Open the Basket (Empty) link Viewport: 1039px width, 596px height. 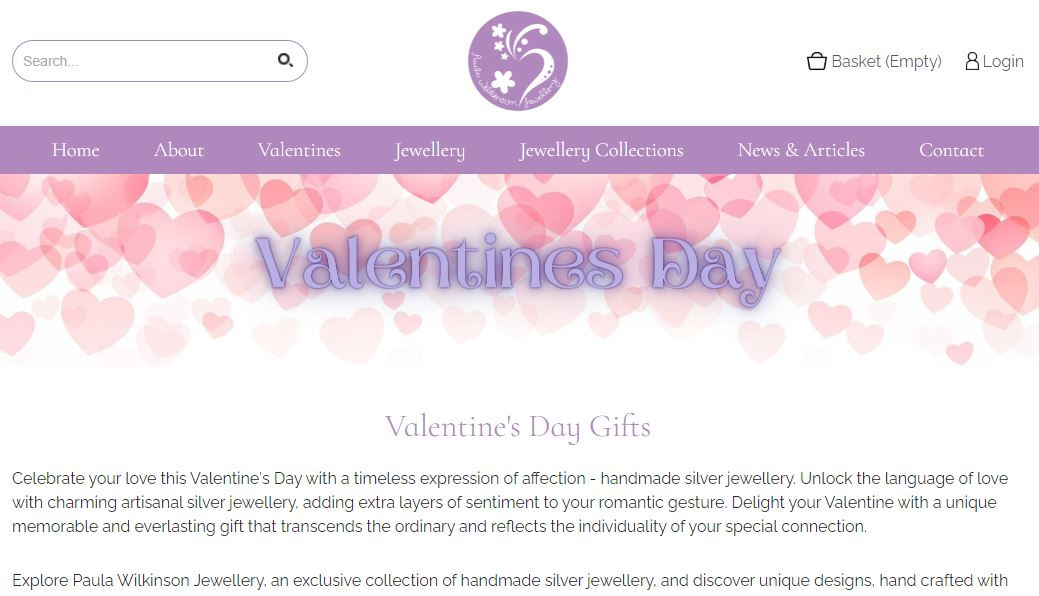[886, 61]
